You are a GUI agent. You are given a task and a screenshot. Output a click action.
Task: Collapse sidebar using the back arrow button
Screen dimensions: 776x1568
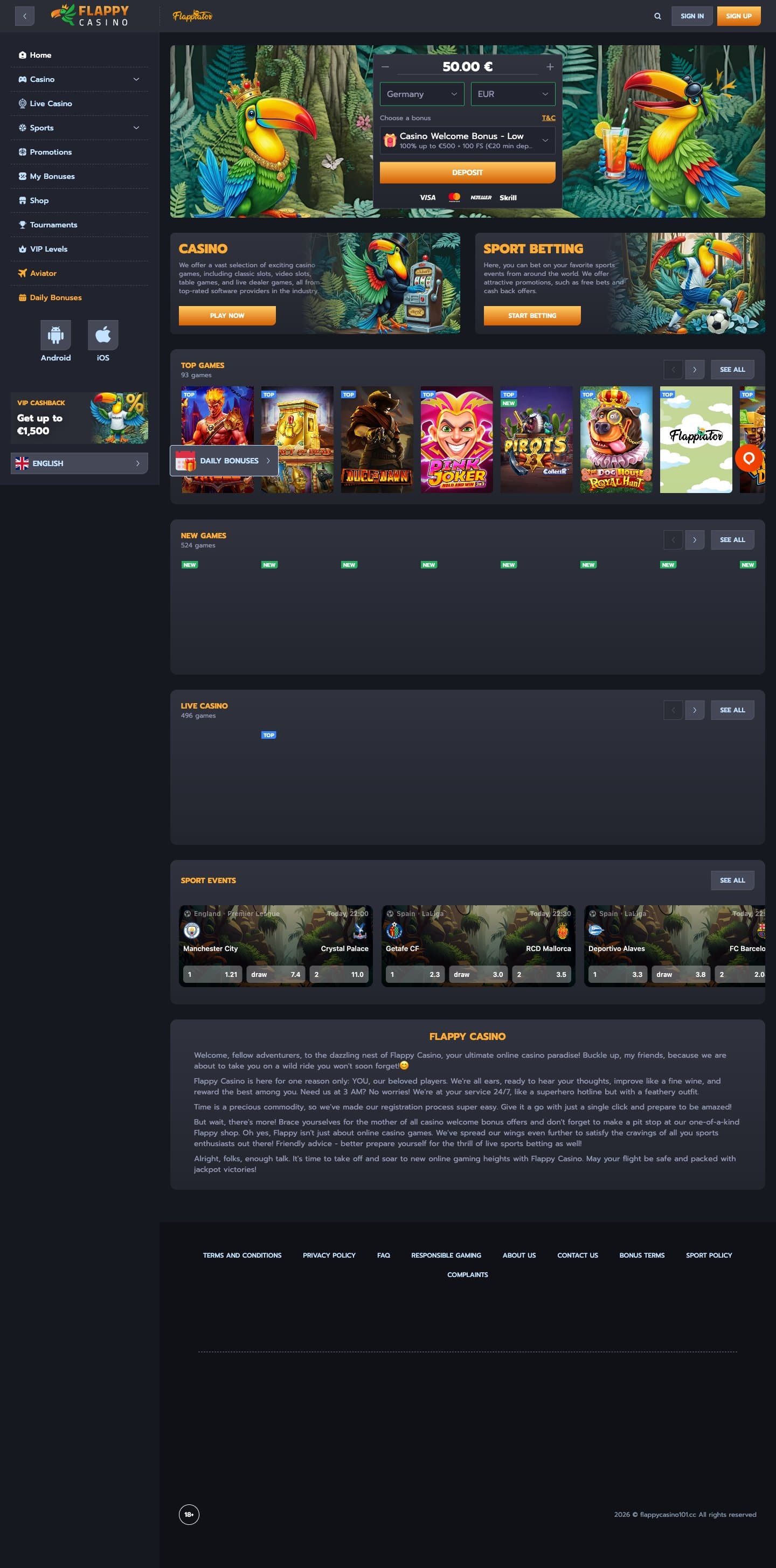click(x=24, y=17)
